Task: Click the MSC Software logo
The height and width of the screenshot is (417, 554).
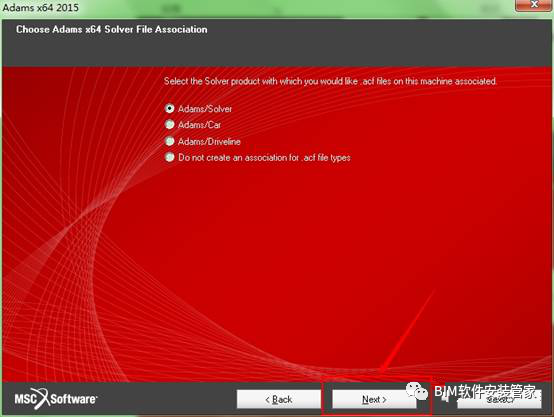Action: [56, 399]
